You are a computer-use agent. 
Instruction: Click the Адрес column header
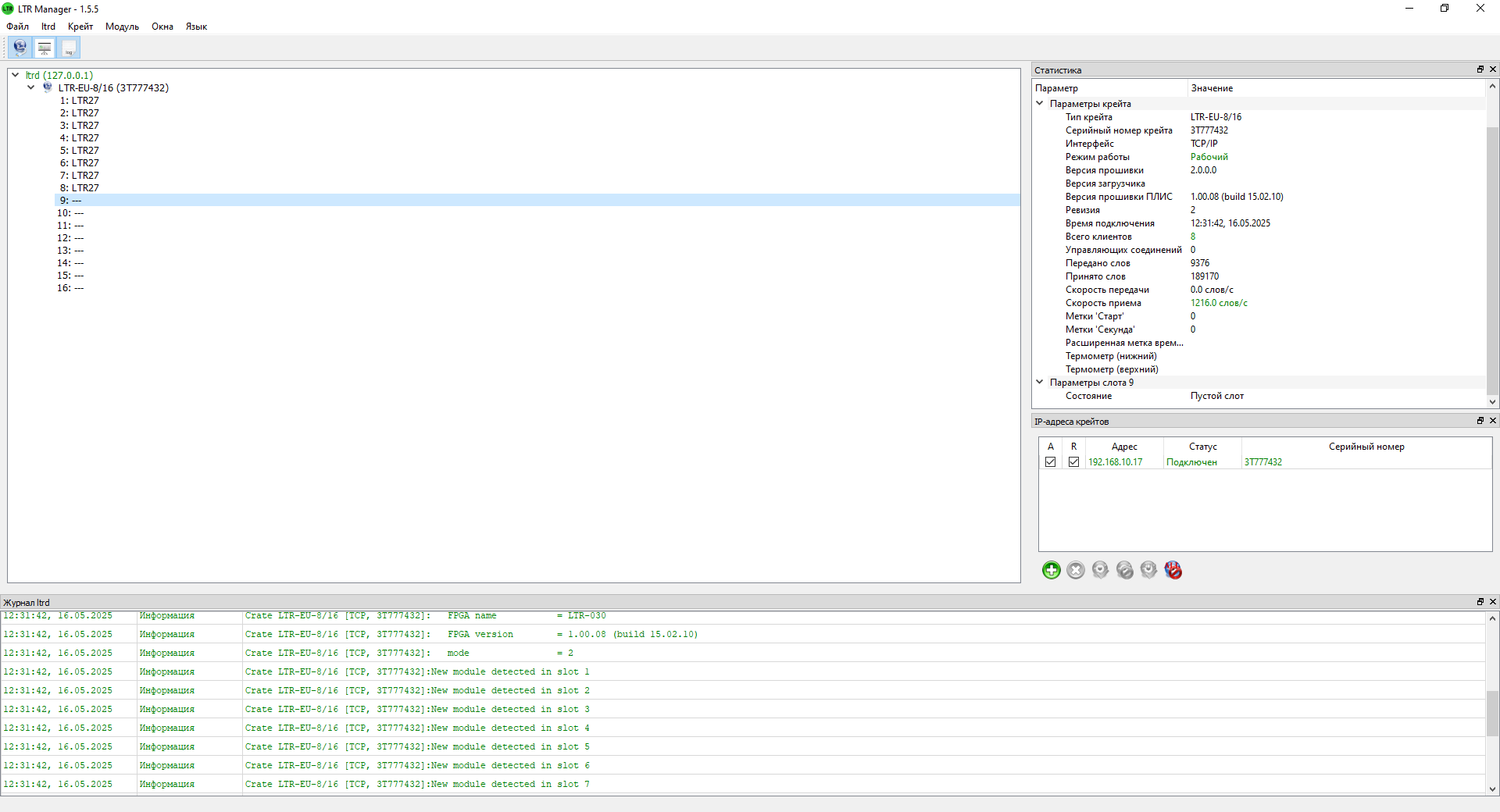point(1124,447)
